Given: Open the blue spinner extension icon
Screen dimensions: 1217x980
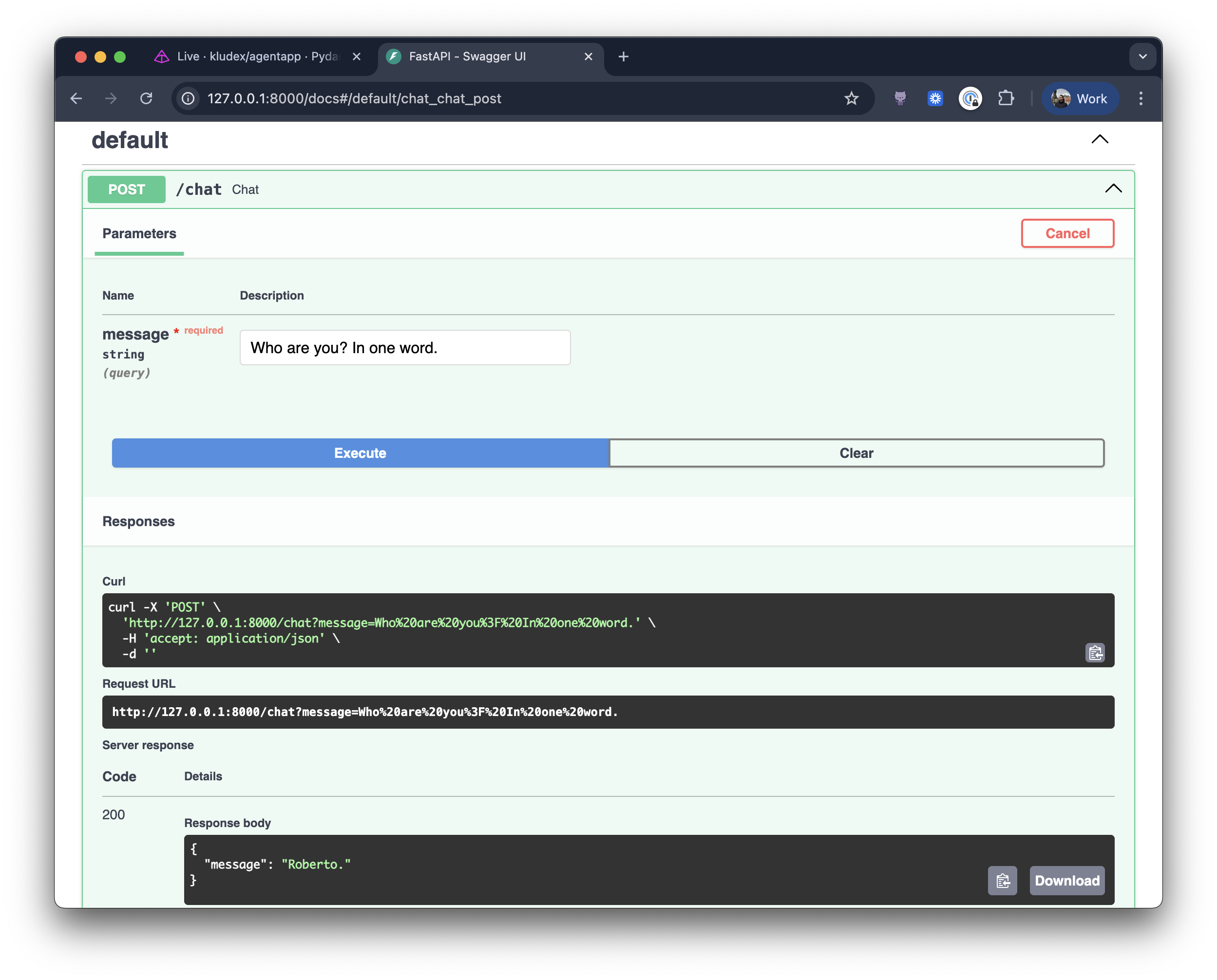Looking at the screenshot, I should tap(934, 98).
